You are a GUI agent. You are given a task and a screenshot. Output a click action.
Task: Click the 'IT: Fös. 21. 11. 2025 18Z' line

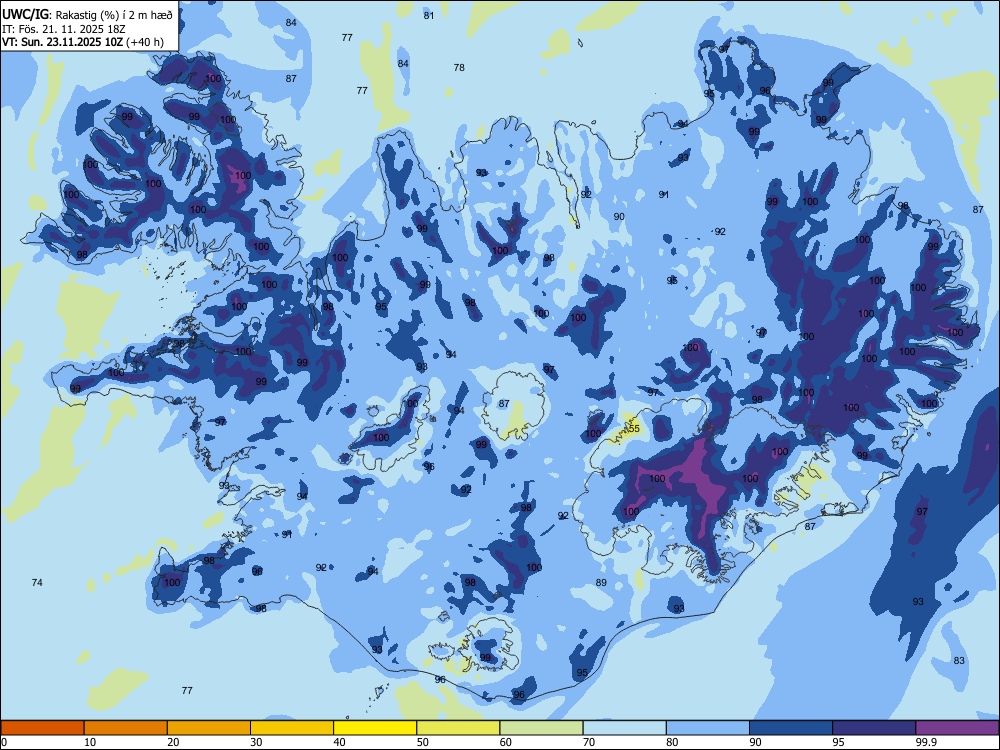[64, 29]
